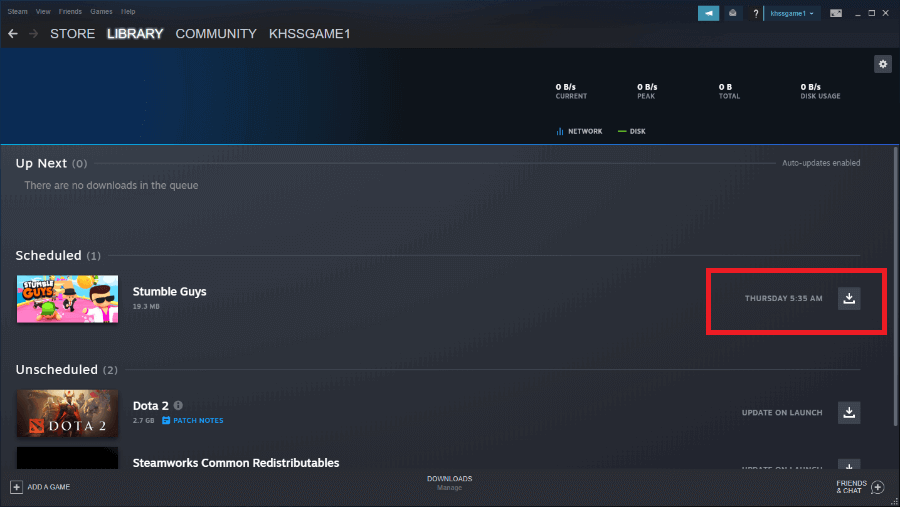
Task: Click the Scheduled section heading
Action: pos(58,256)
